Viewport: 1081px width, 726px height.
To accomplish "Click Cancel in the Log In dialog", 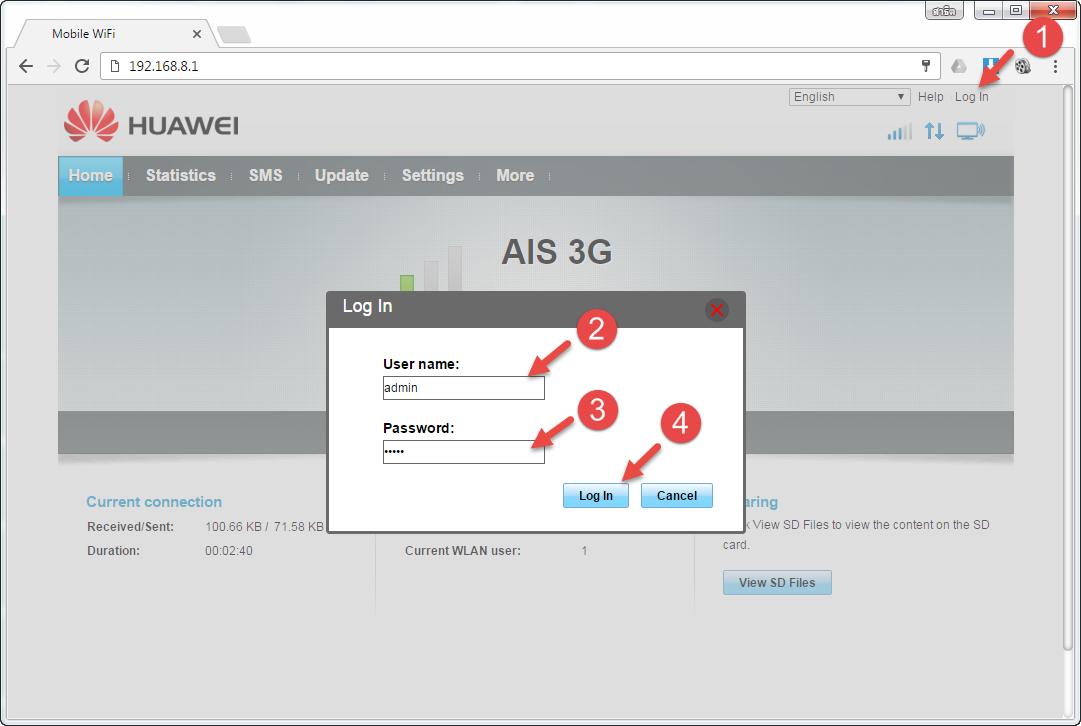I will 676,495.
